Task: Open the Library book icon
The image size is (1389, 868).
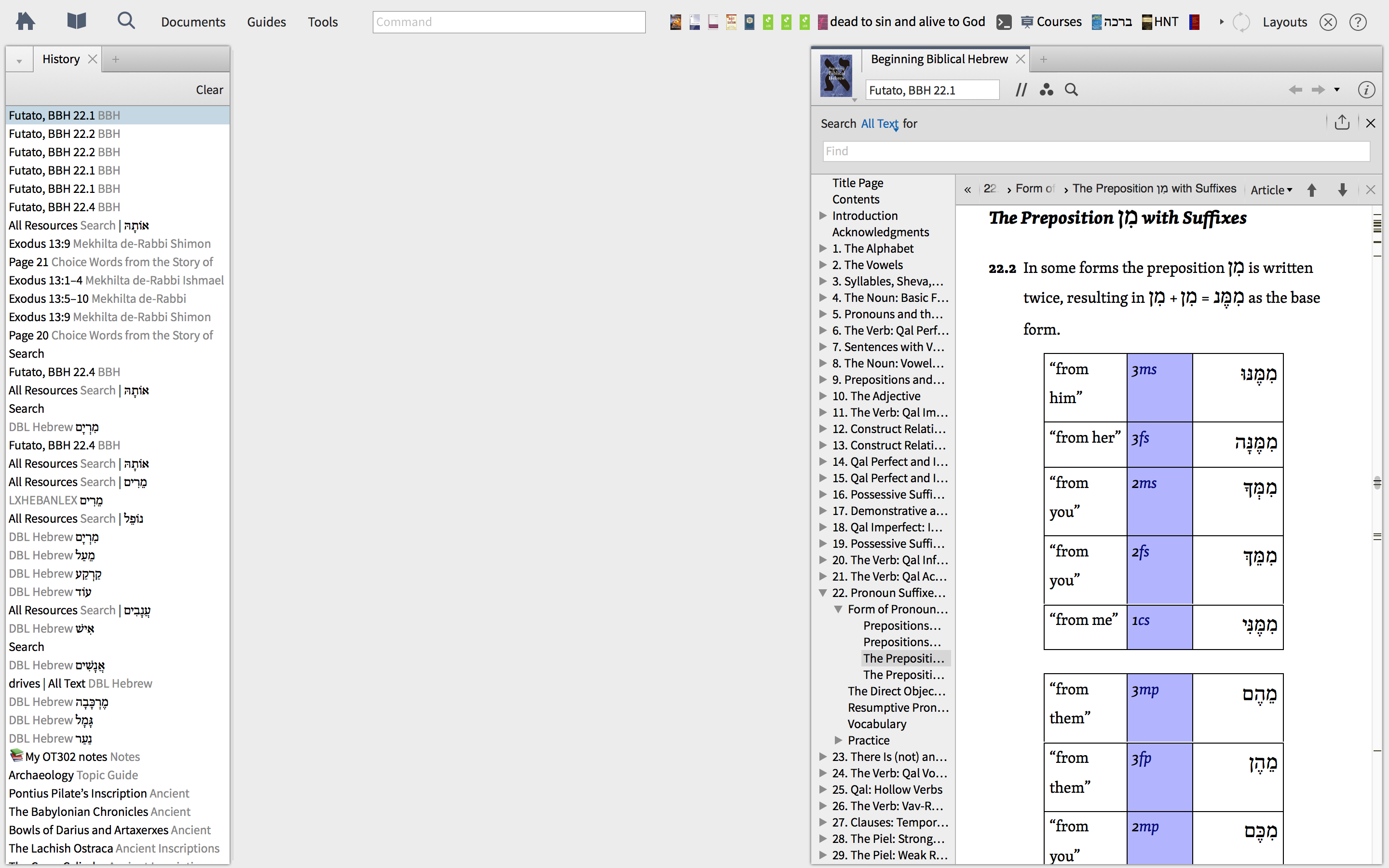Action: click(x=76, y=22)
